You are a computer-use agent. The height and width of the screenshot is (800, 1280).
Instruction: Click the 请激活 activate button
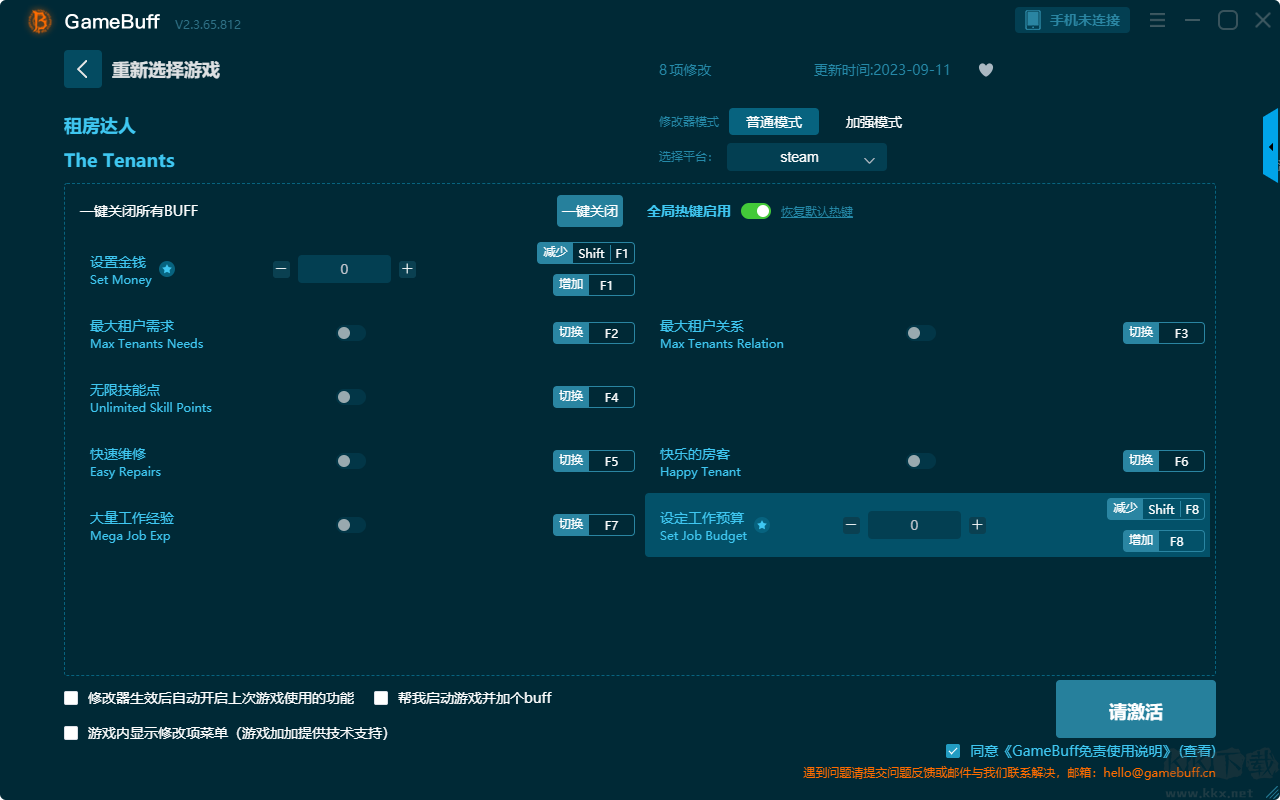point(1136,709)
